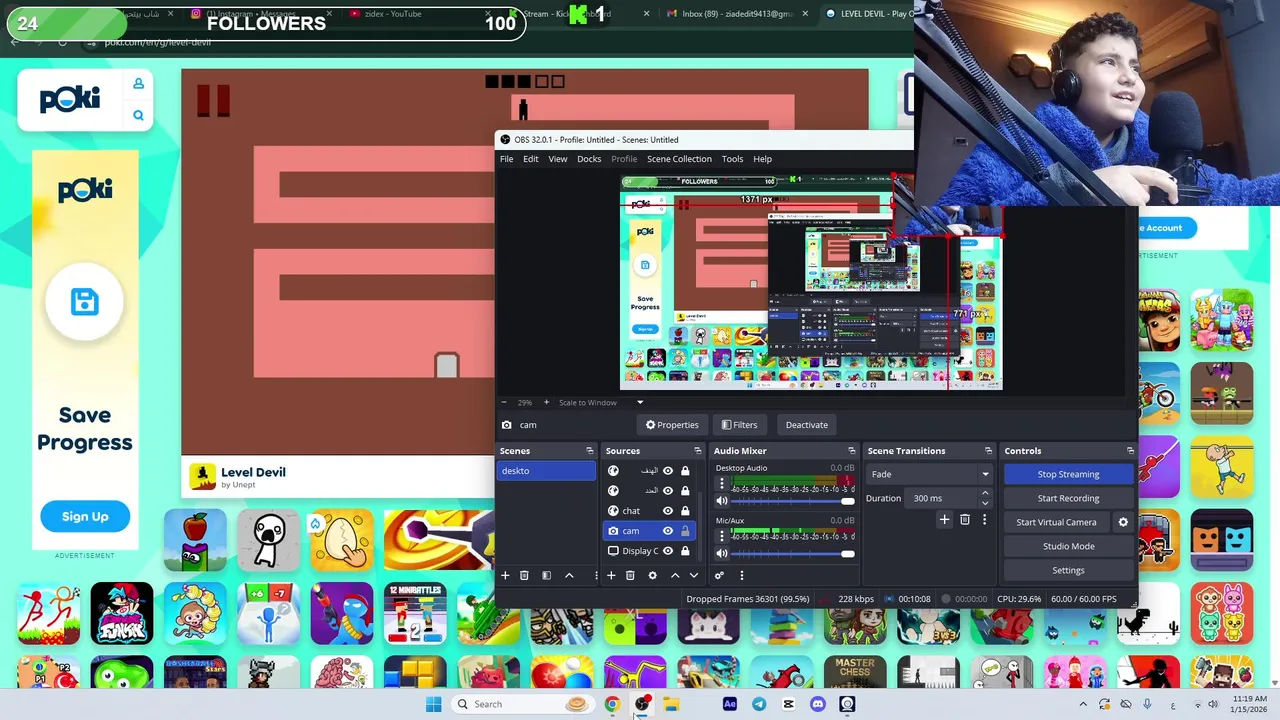Click the Poki Sign Up button
Viewport: 1280px width, 720px height.
point(85,516)
